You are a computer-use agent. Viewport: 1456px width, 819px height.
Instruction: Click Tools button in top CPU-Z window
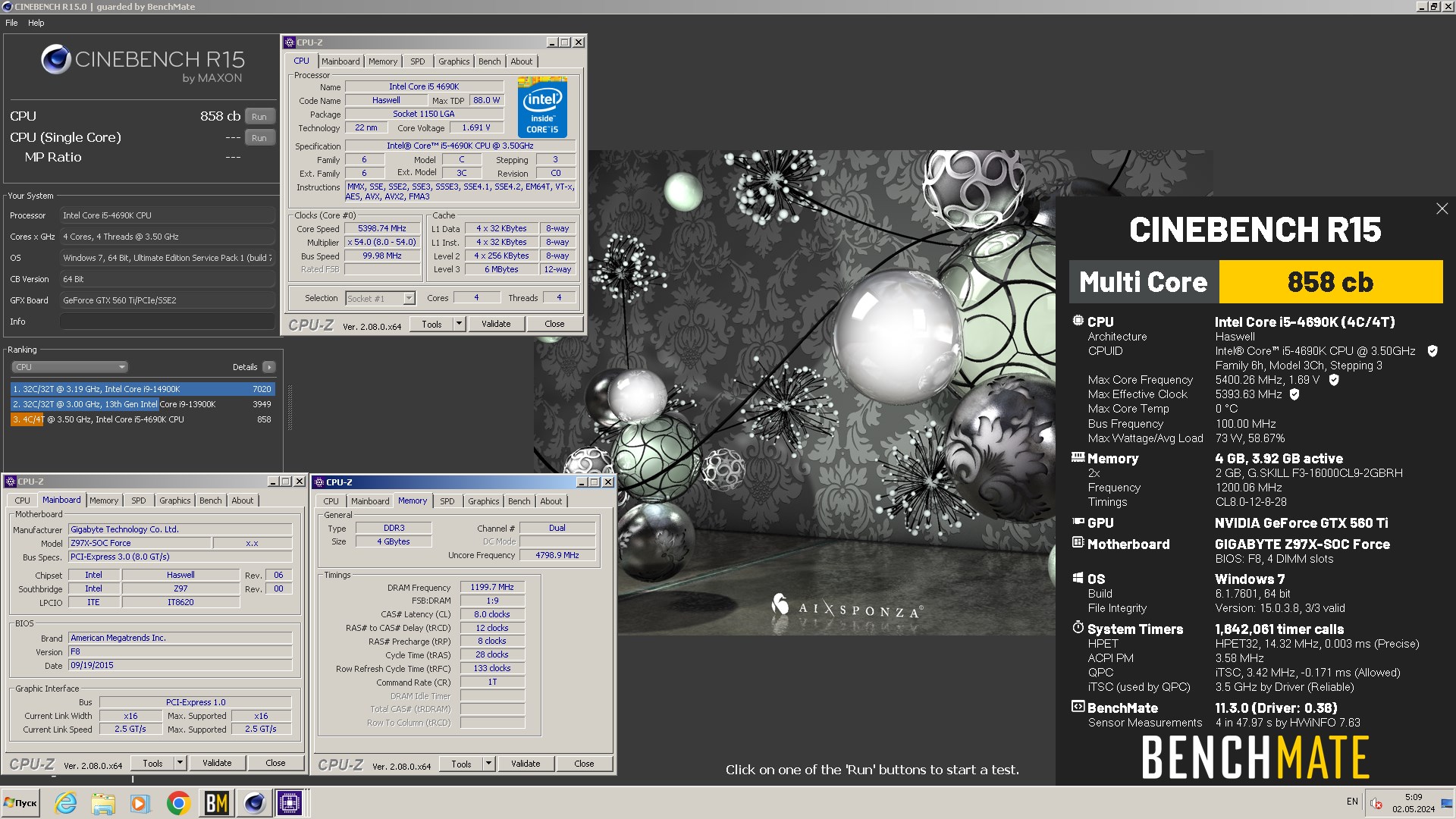tap(431, 324)
